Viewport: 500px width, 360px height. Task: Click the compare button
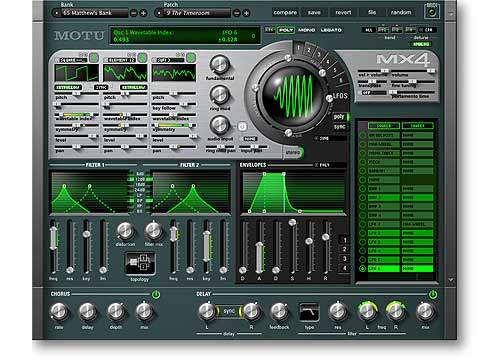click(285, 13)
